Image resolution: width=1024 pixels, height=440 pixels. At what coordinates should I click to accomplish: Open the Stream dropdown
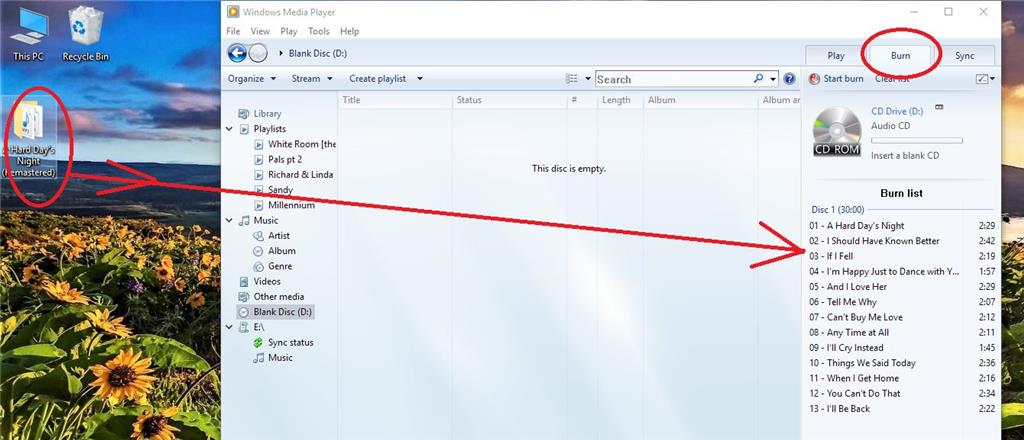tap(312, 78)
